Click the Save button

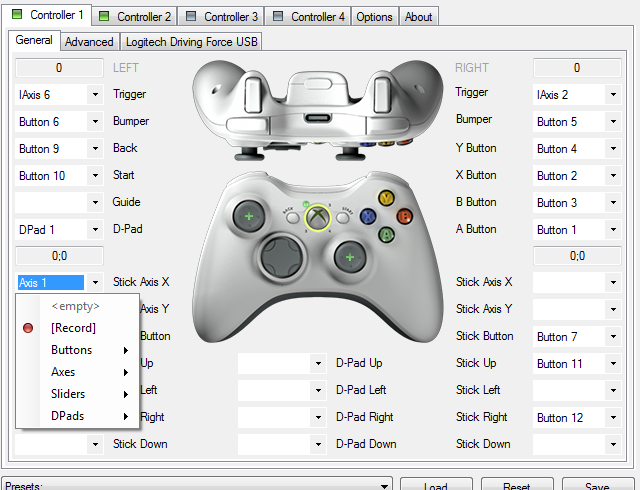598,484
